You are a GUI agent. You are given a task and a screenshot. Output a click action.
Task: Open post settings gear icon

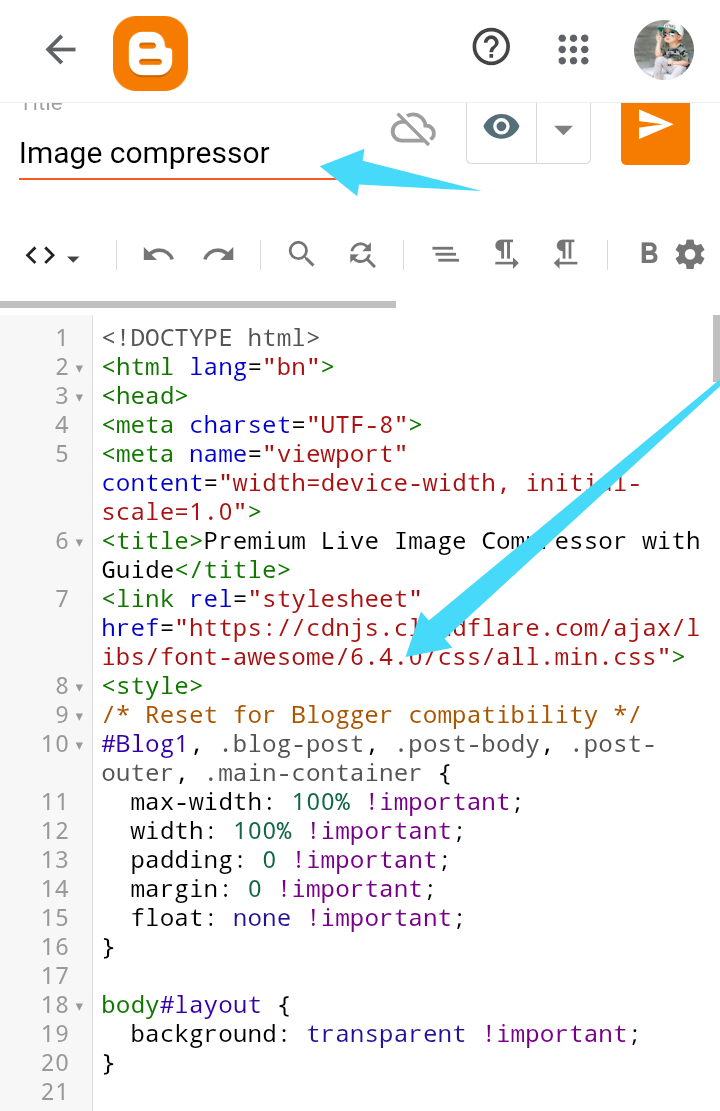[690, 255]
